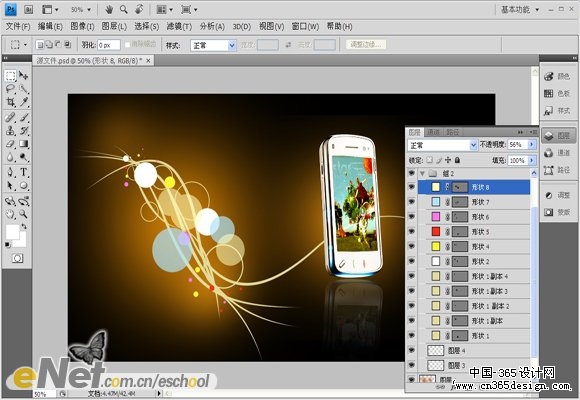The height and width of the screenshot is (400, 580).
Task: Select the Lasso tool
Action: 10,89
